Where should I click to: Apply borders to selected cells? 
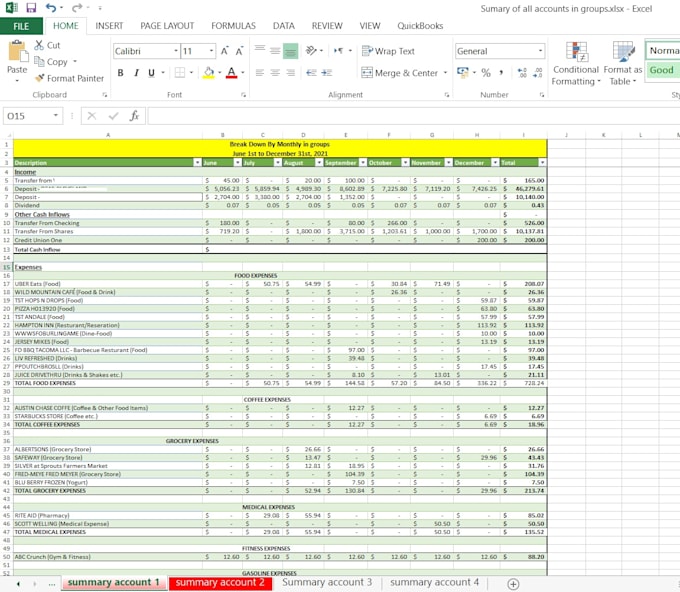(x=180, y=72)
